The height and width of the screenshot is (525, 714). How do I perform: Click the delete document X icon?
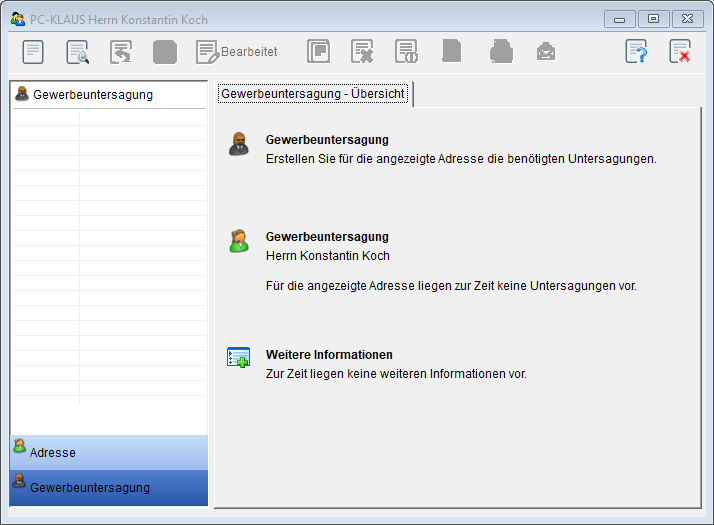click(362, 52)
